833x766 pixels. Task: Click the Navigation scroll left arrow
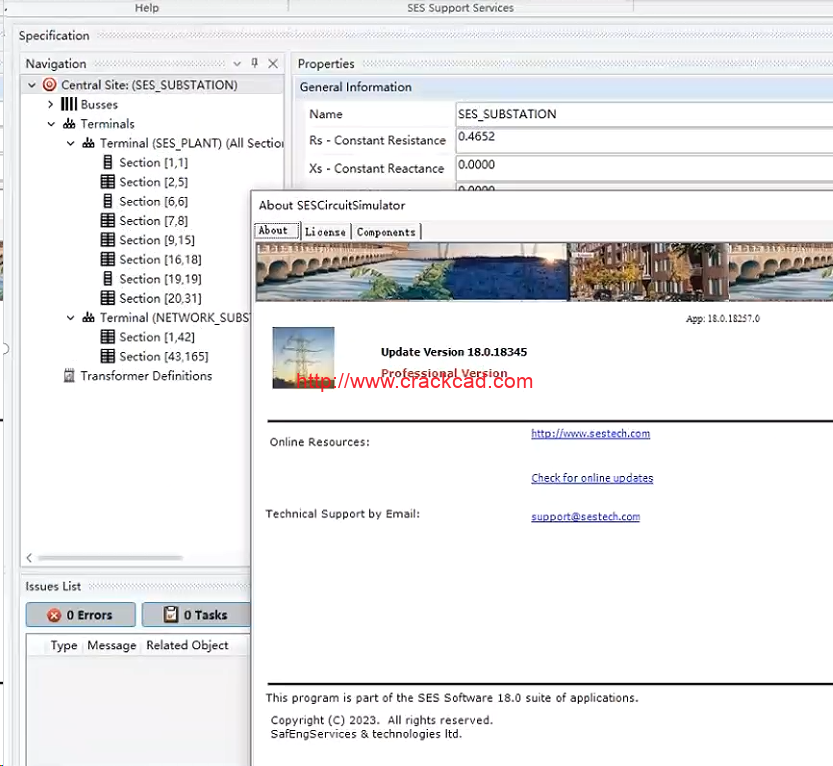pyautogui.click(x=30, y=558)
